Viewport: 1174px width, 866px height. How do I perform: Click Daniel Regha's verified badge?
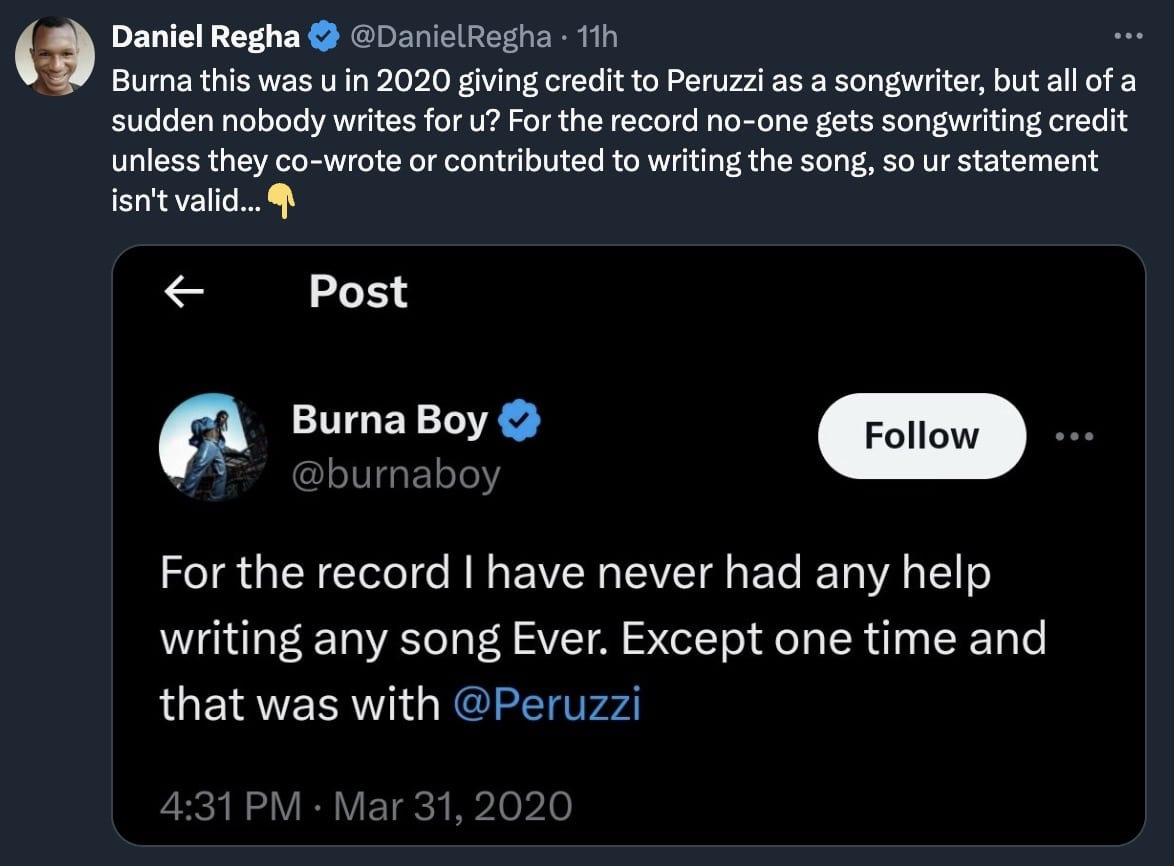click(322, 37)
